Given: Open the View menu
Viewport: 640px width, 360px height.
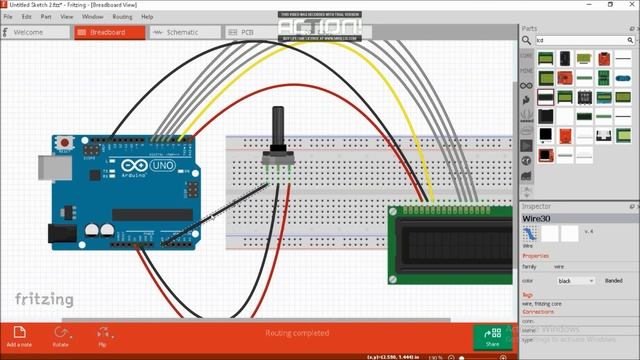Looking at the screenshot, I should point(67,17).
